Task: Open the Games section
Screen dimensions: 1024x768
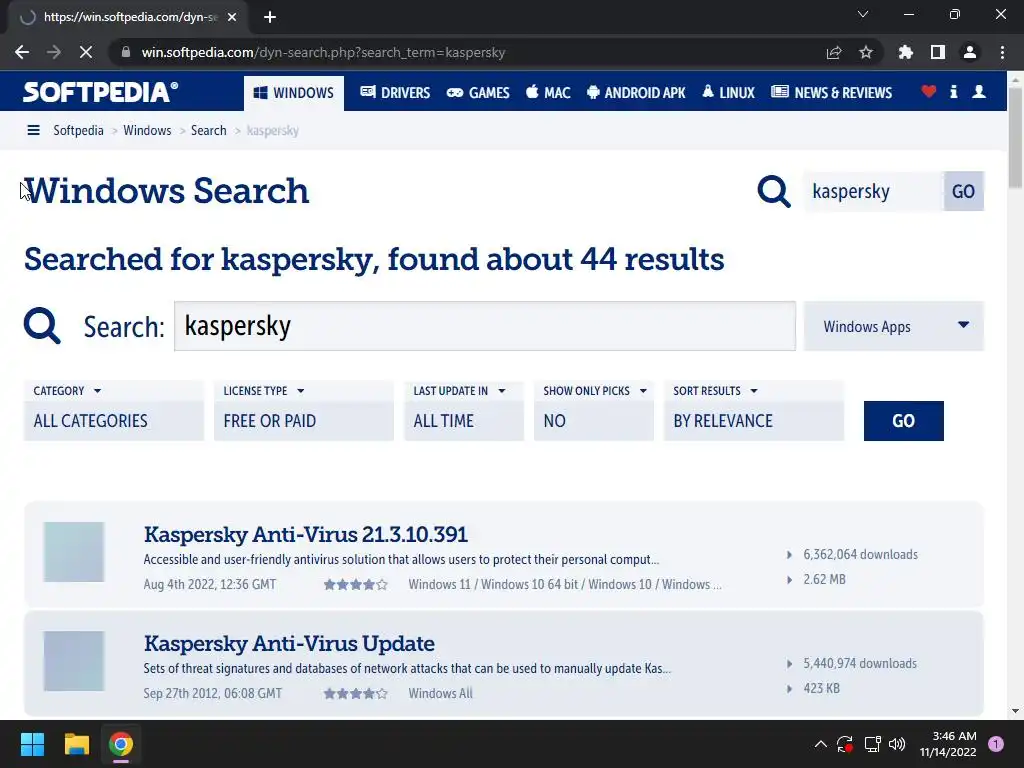Action: pos(478,93)
